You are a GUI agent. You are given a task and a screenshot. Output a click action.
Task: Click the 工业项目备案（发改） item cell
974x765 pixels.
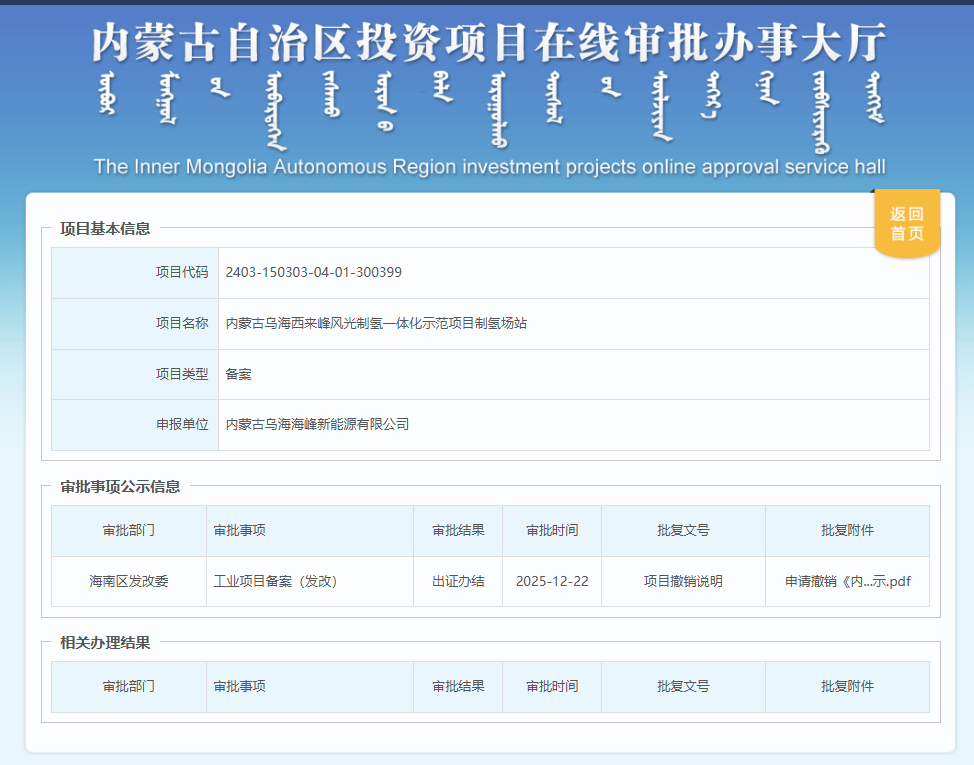click(x=275, y=582)
